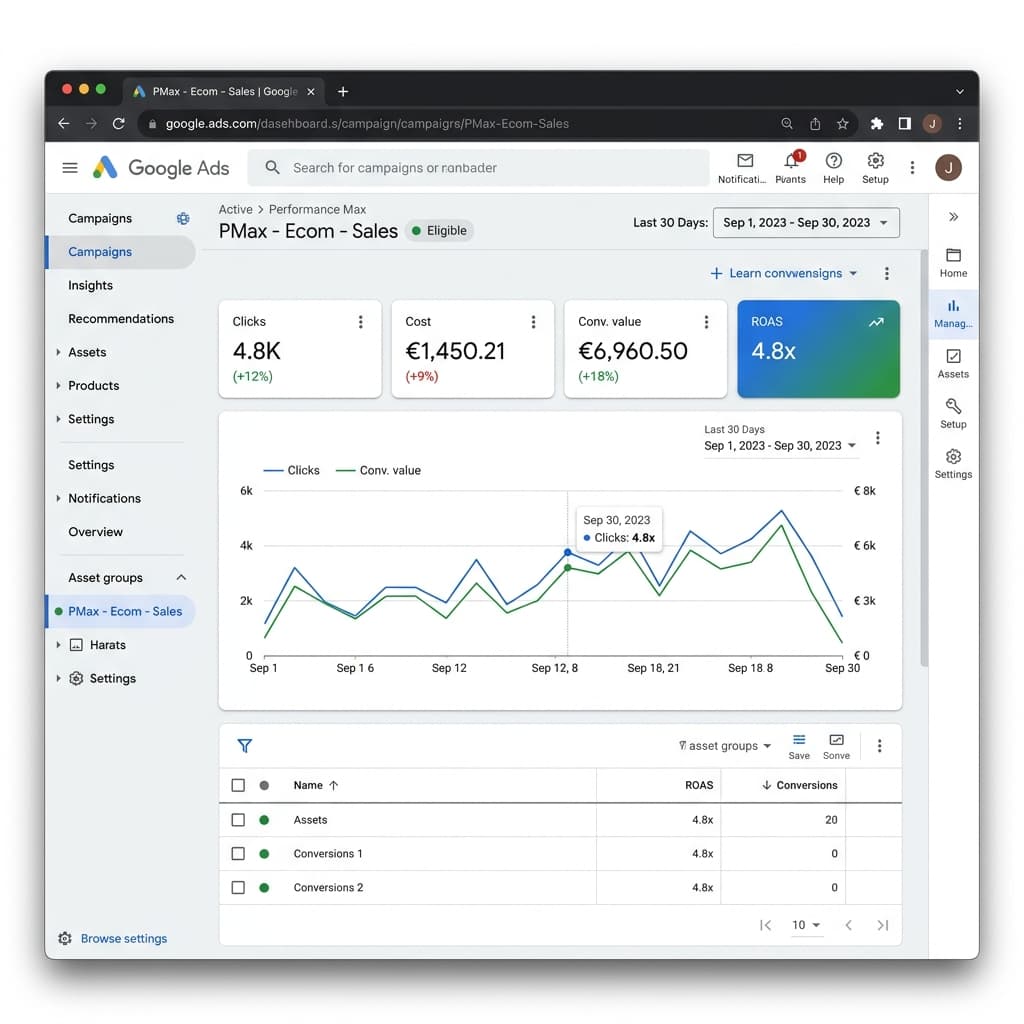Click the browser reload button
The width and height of the screenshot is (1024, 1024).
[118, 123]
